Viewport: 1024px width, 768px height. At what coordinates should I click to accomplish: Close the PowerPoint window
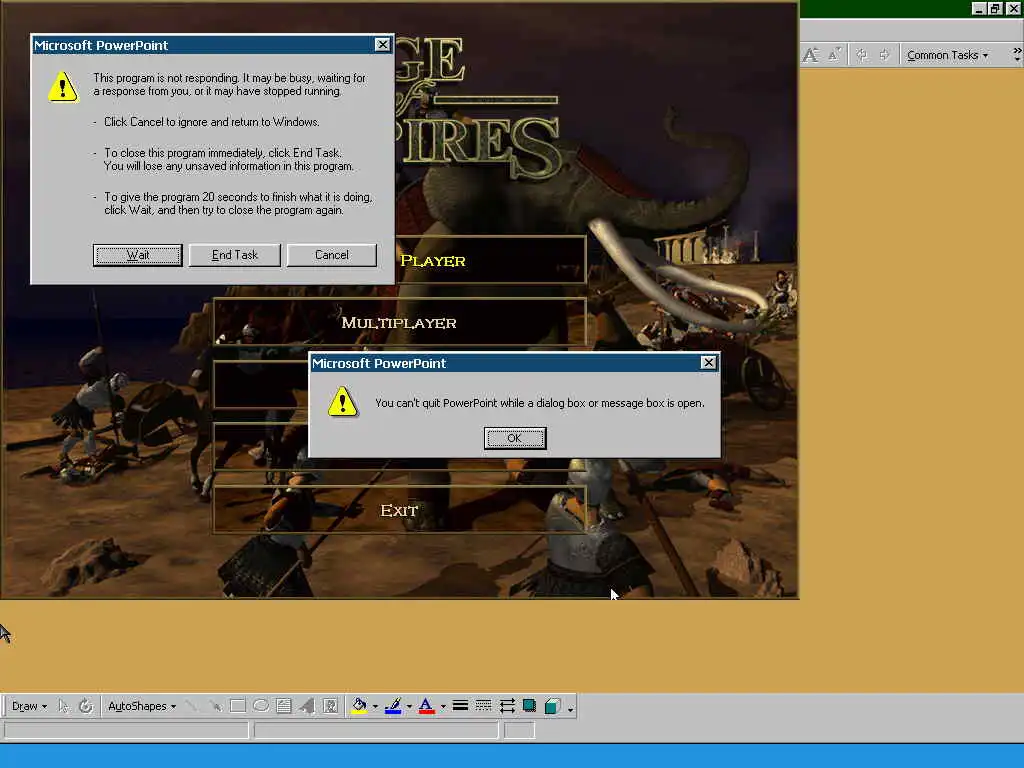pos(1014,8)
